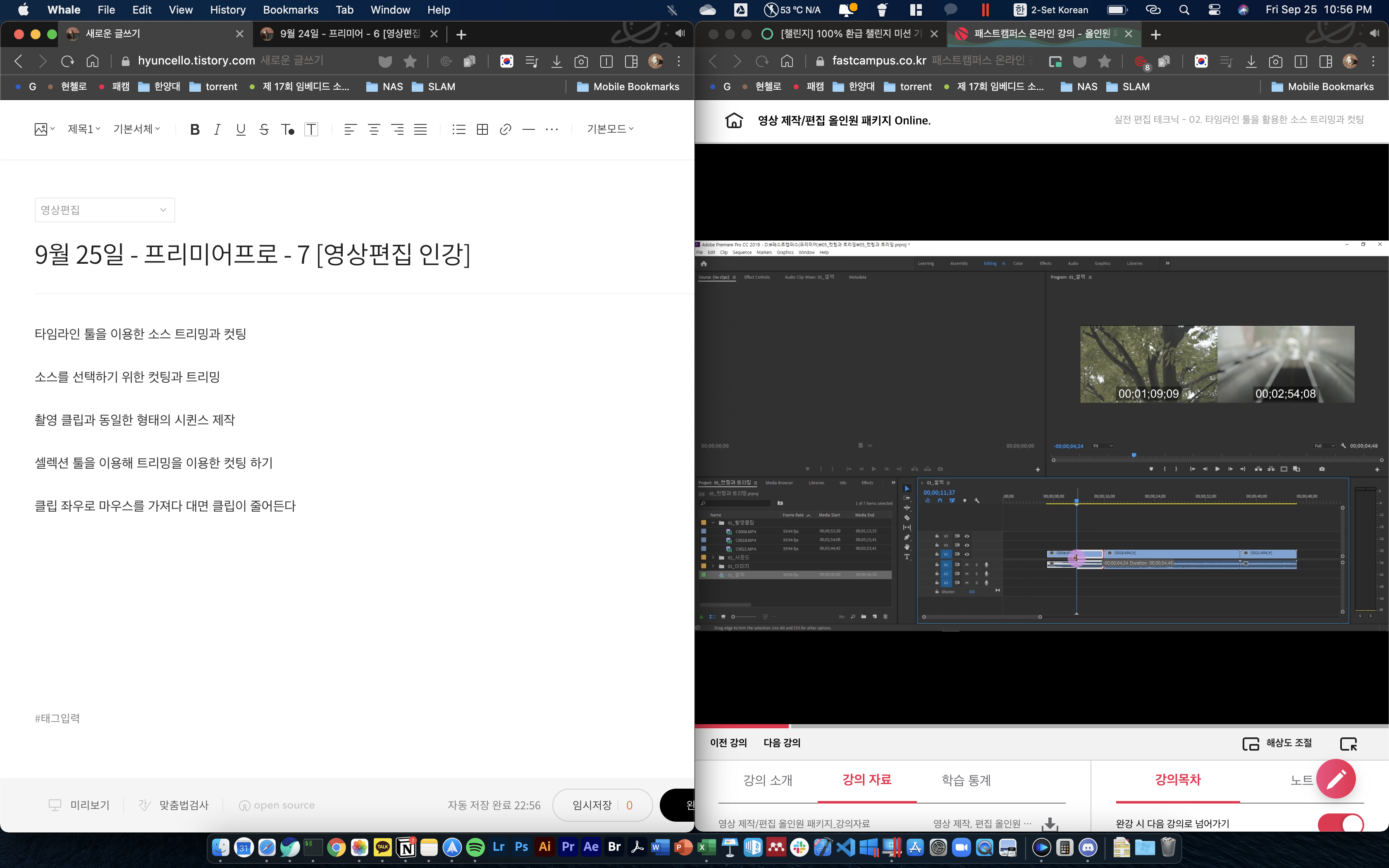Toggle the italic text style
Viewport: 1389px width, 868px height.
(217, 129)
